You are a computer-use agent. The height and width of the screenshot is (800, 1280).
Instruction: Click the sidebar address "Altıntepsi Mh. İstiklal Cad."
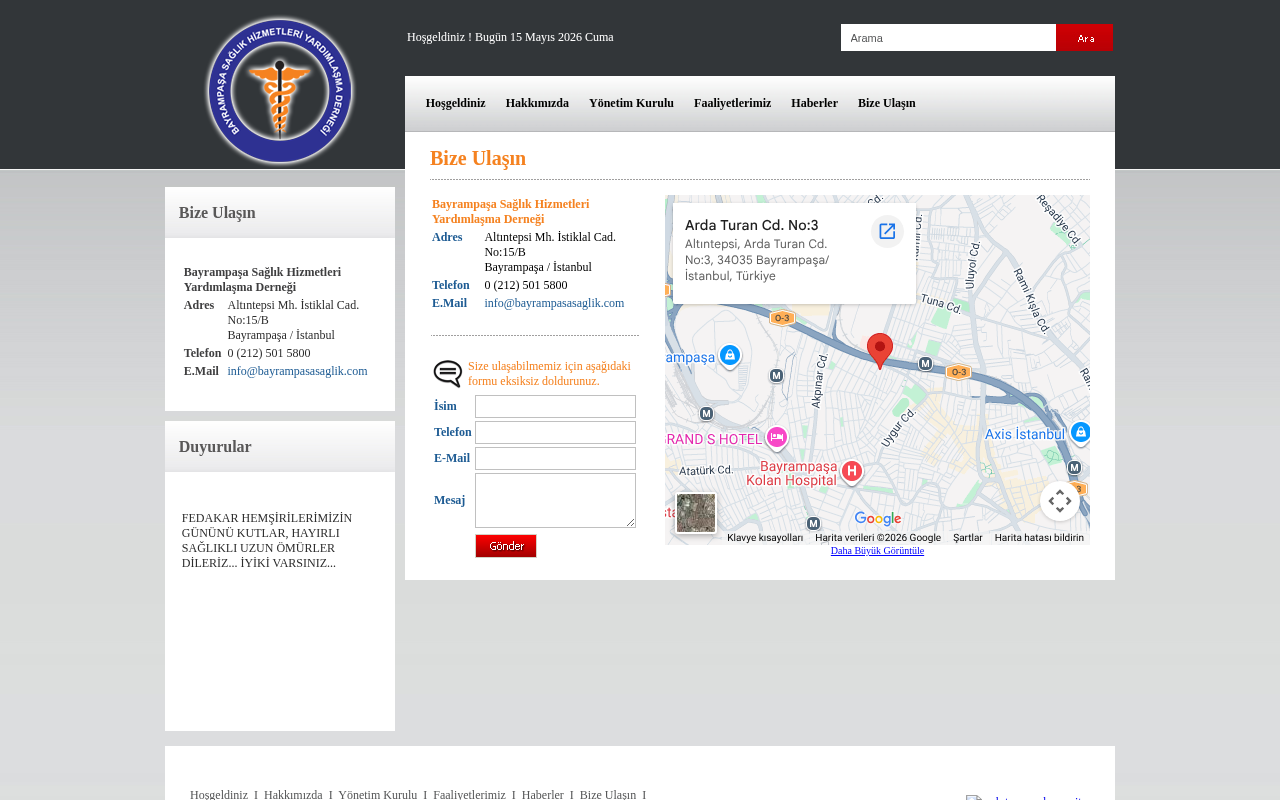pos(293,305)
